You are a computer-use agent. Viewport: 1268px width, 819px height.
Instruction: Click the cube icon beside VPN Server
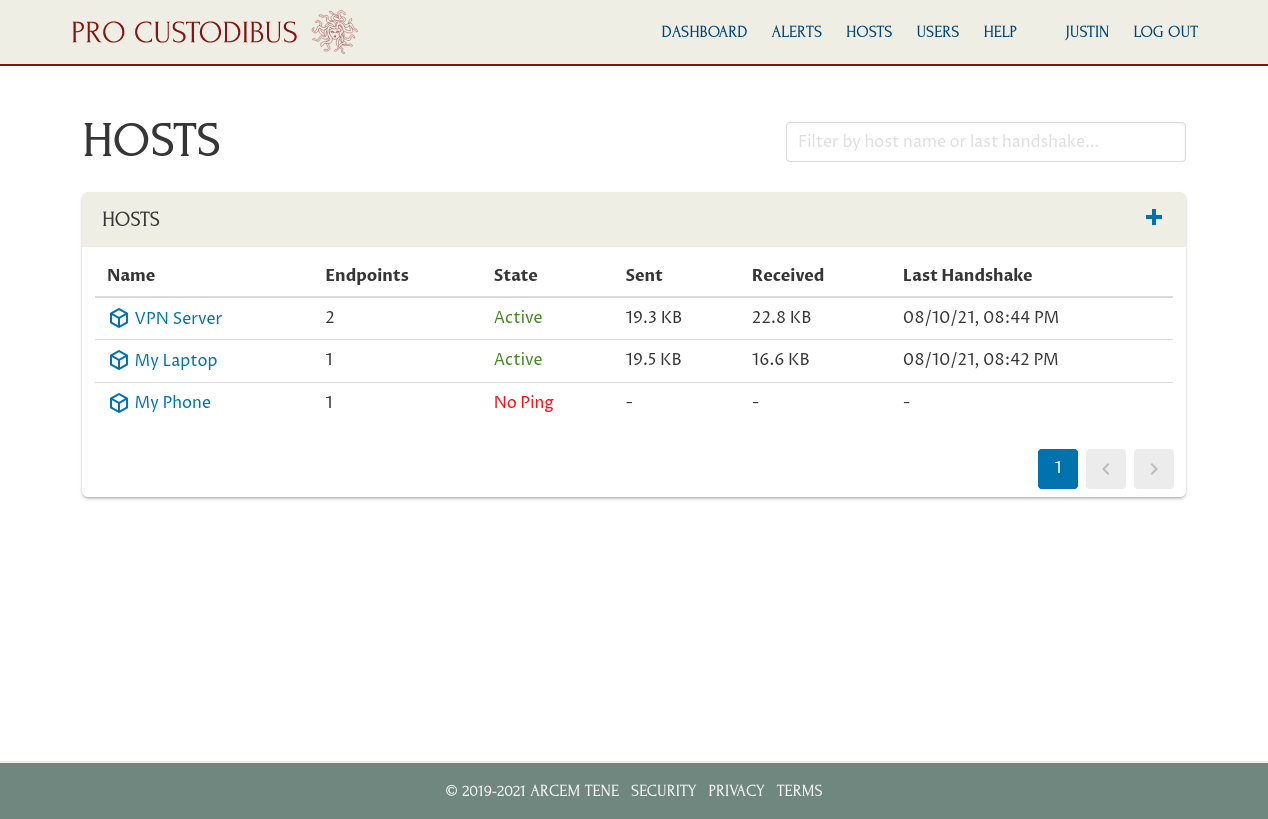(x=119, y=318)
